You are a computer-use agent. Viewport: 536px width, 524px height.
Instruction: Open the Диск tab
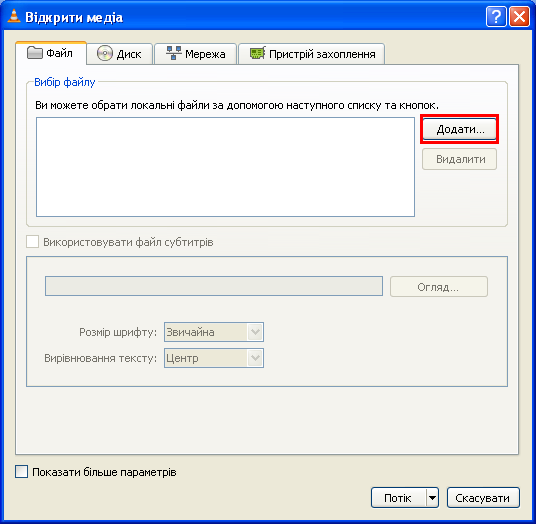tap(119, 54)
